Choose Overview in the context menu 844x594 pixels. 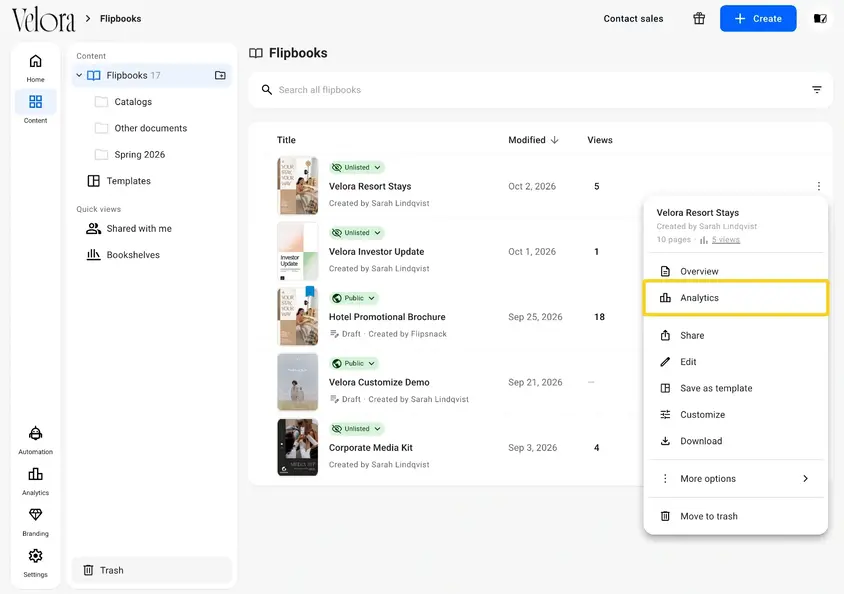(735, 271)
